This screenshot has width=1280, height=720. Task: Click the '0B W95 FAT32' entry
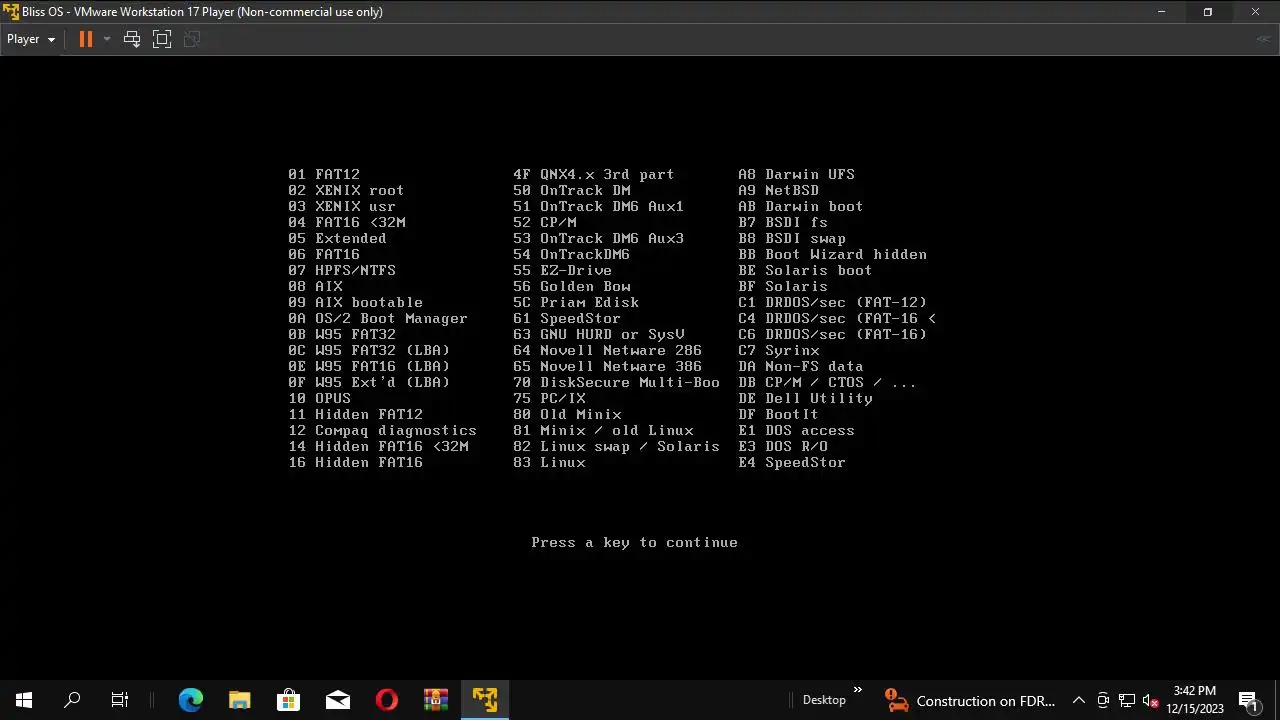click(x=342, y=334)
